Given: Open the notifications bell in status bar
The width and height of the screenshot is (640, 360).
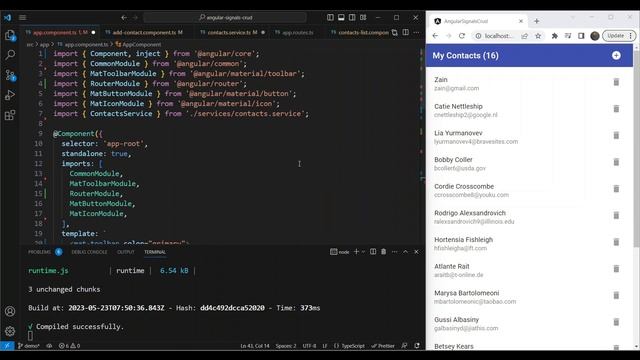Looking at the screenshot, I should [417, 346].
